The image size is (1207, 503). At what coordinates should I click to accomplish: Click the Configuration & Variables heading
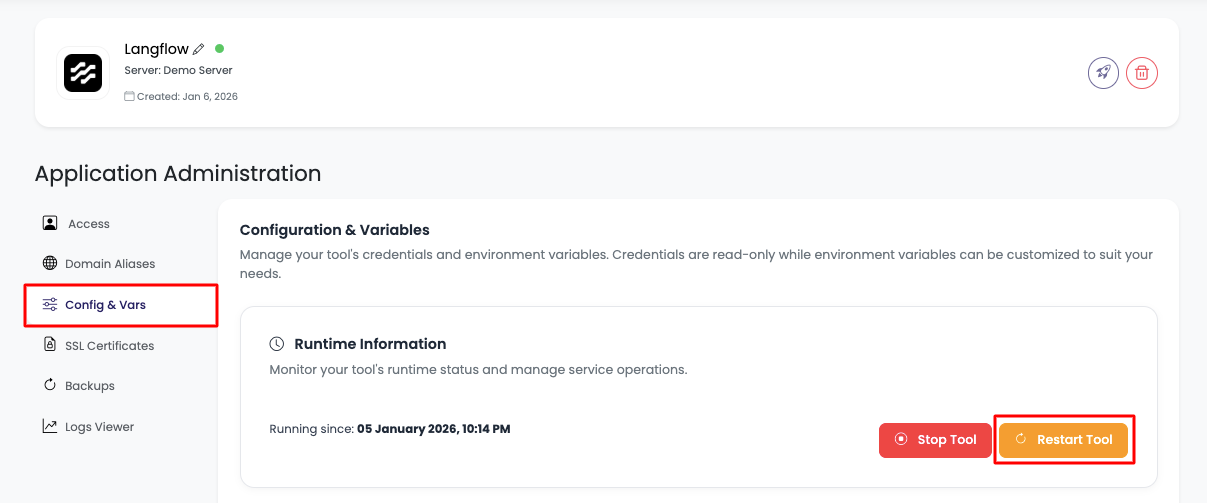335,230
